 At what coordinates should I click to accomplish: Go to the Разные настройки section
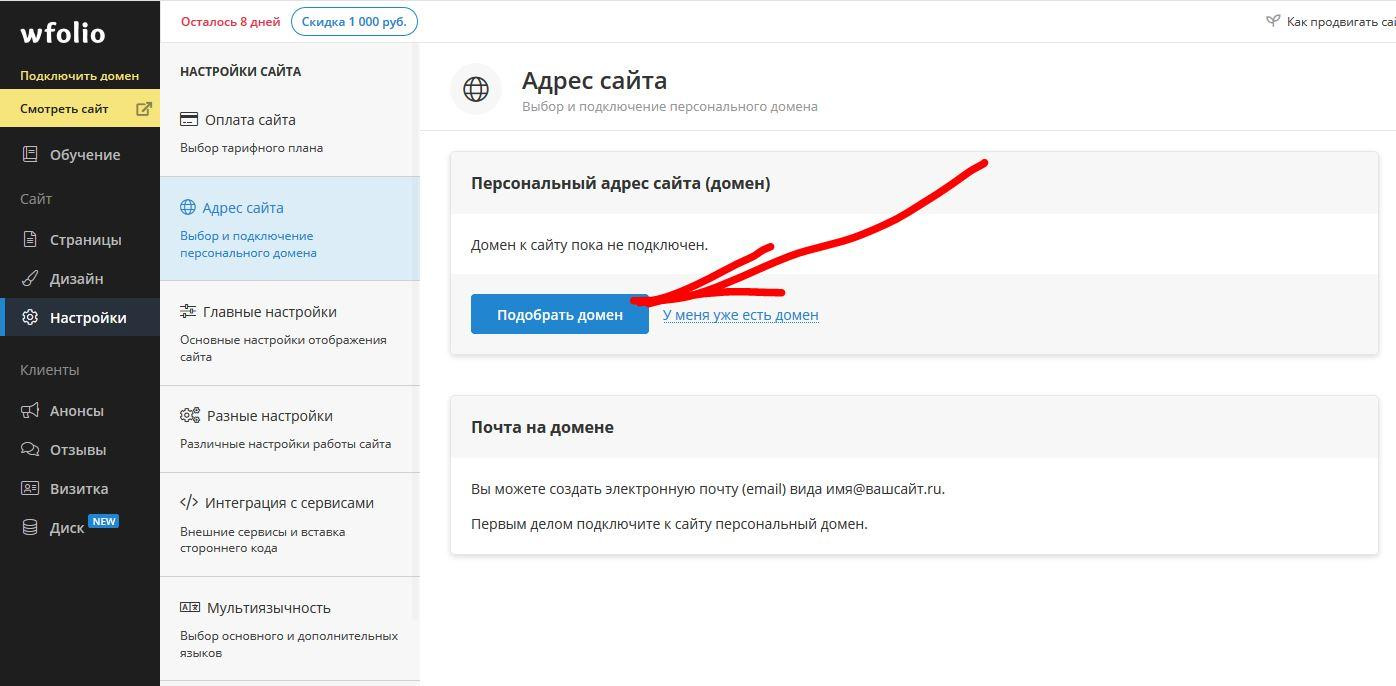[269, 416]
